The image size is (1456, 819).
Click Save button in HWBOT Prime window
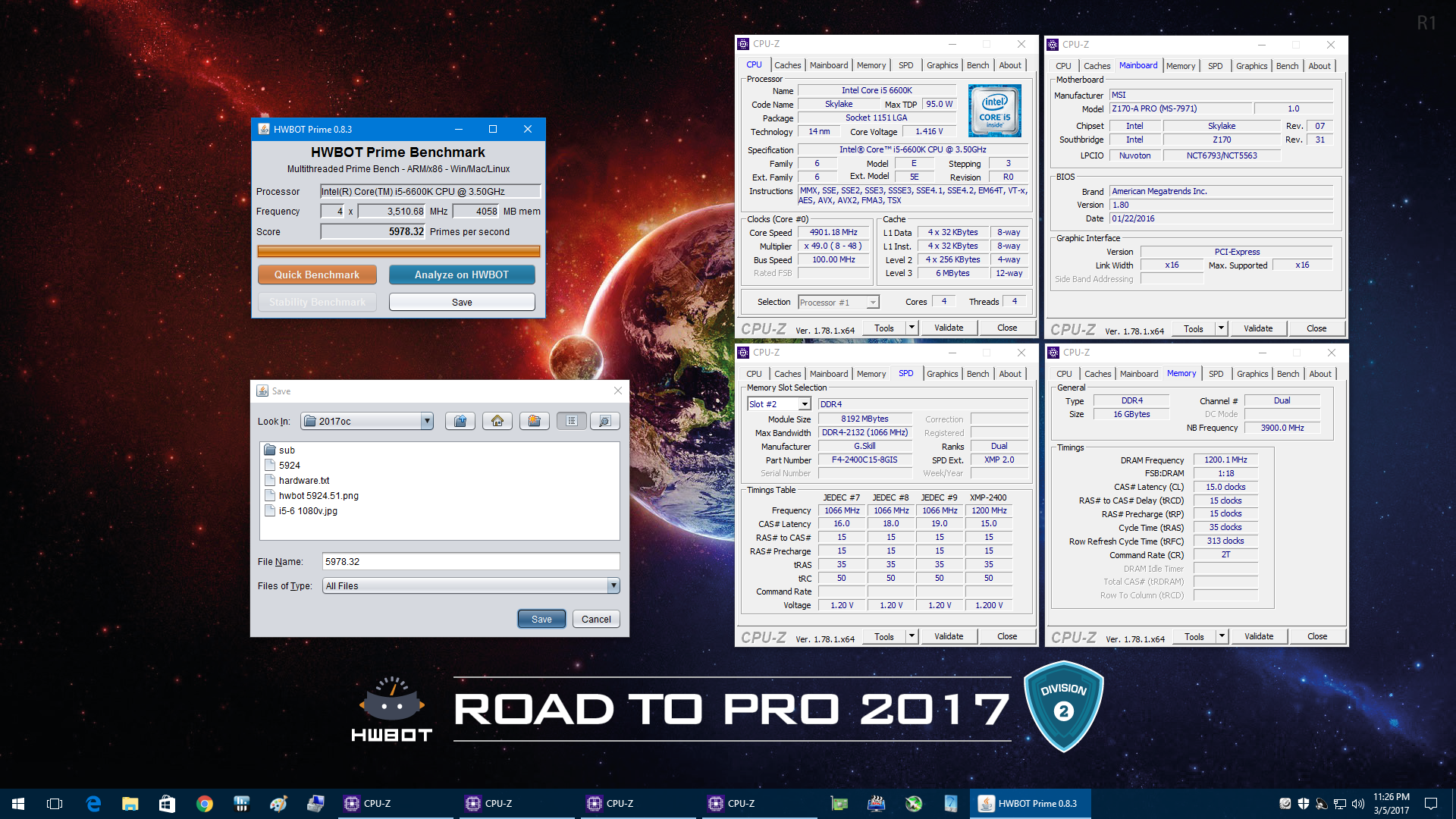coord(462,302)
